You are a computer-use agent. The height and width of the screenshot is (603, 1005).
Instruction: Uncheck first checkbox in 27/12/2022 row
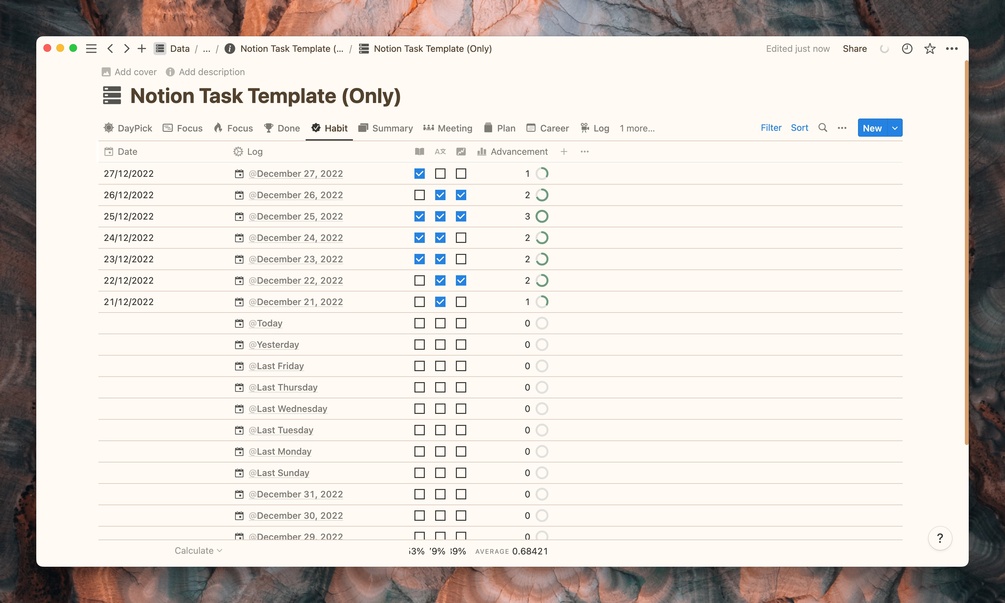pos(419,174)
